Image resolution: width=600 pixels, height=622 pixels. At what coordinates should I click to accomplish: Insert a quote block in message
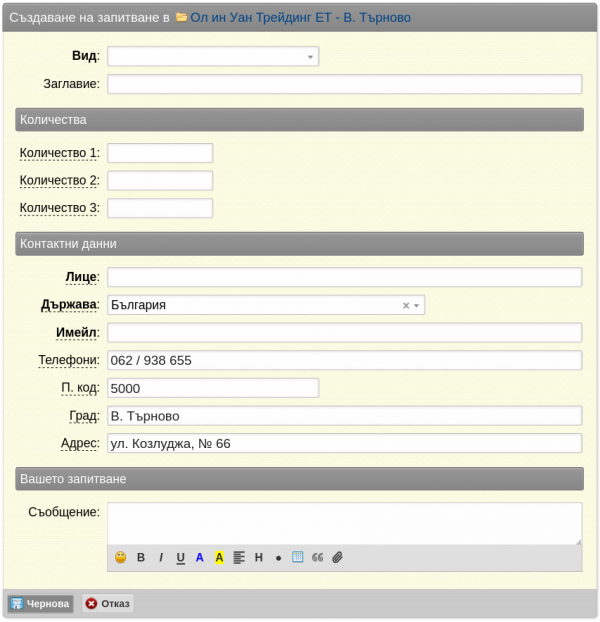[317, 558]
